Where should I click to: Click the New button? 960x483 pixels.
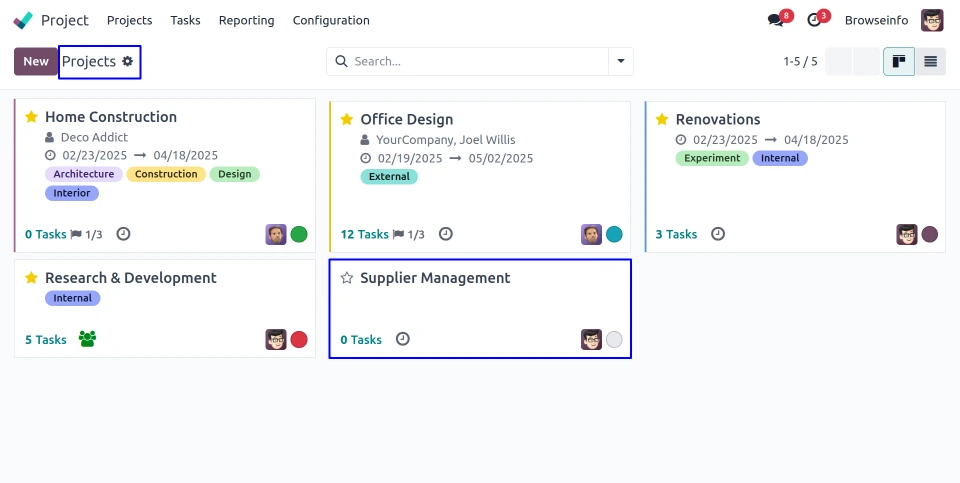point(36,62)
